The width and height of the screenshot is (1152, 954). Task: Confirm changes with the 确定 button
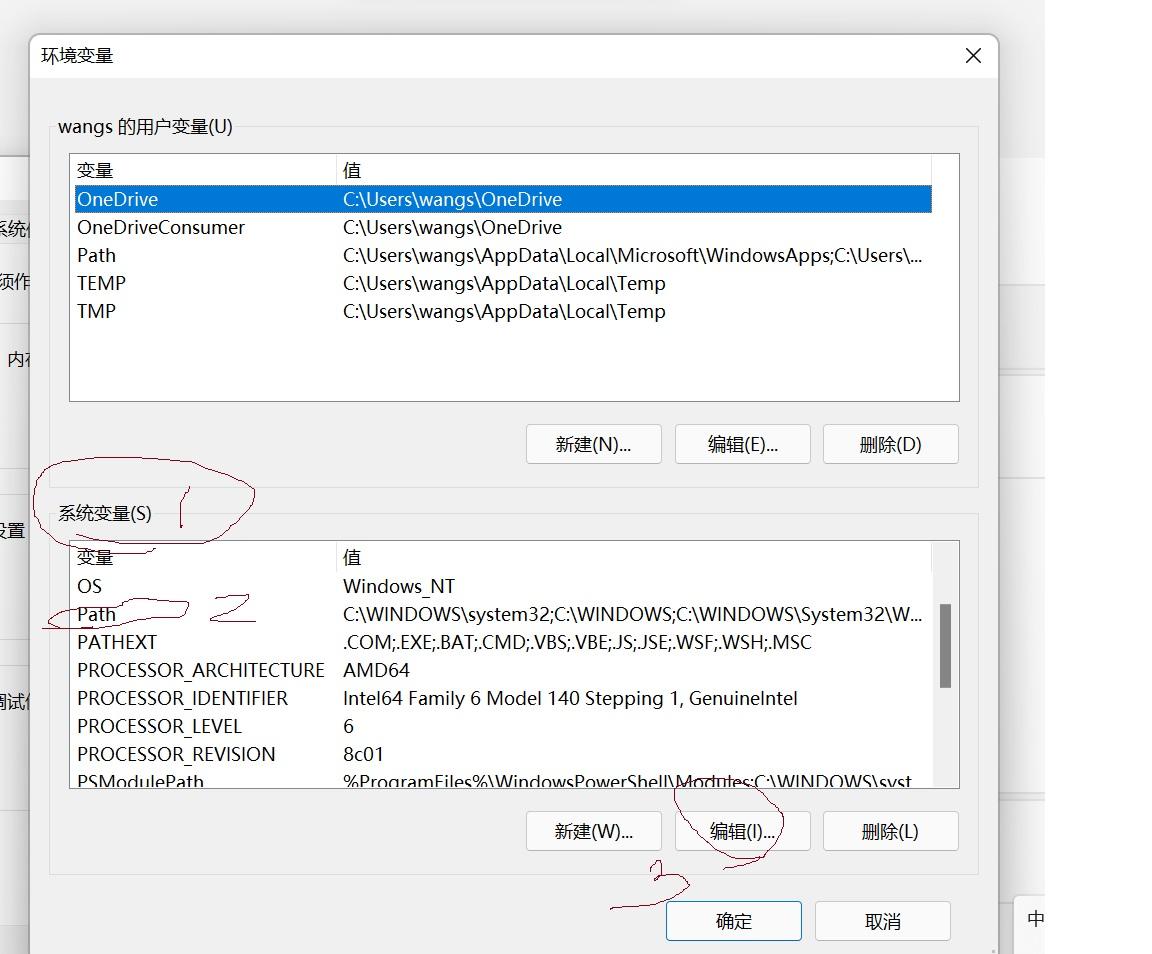[733, 920]
